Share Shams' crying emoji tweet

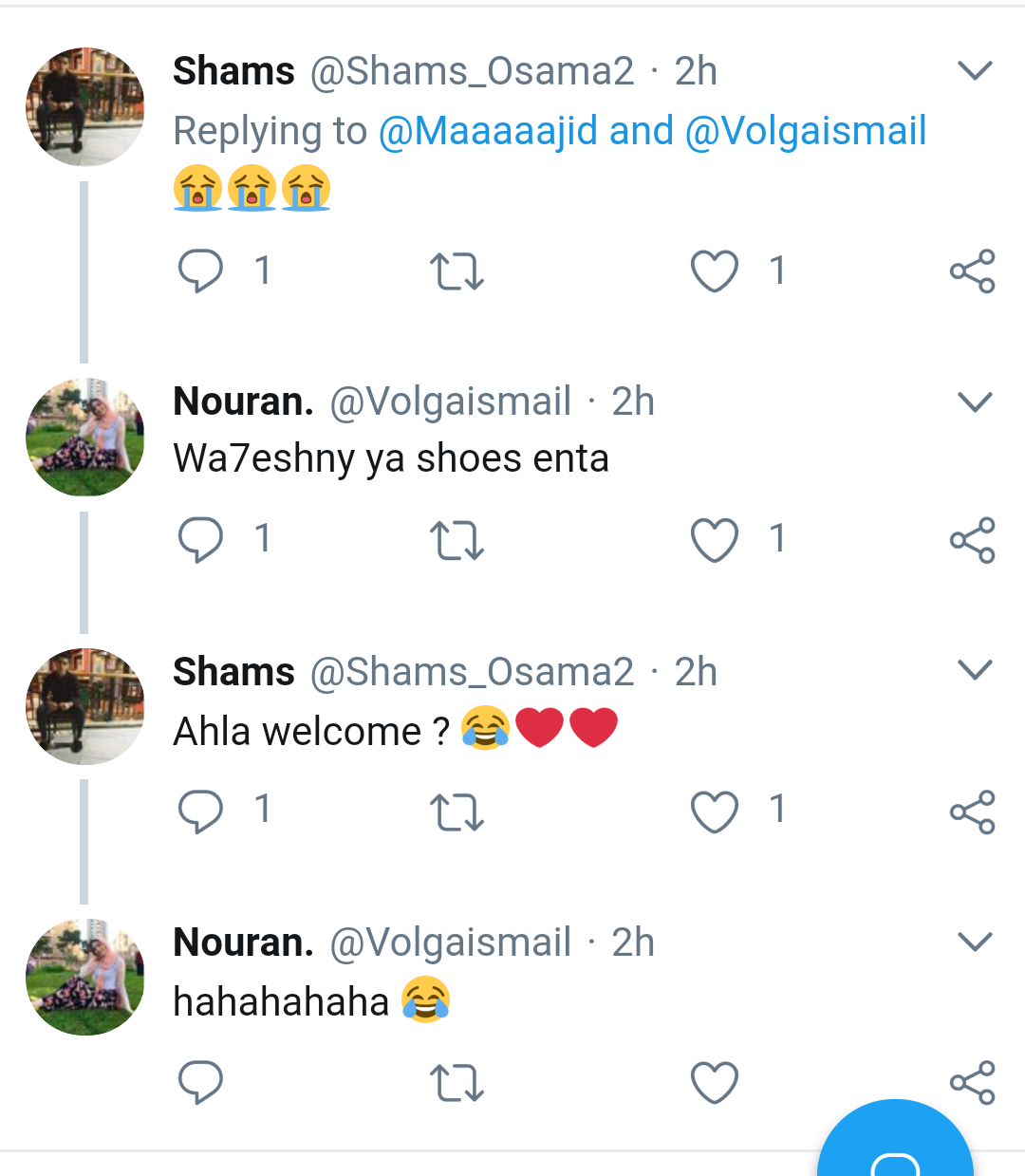972,271
